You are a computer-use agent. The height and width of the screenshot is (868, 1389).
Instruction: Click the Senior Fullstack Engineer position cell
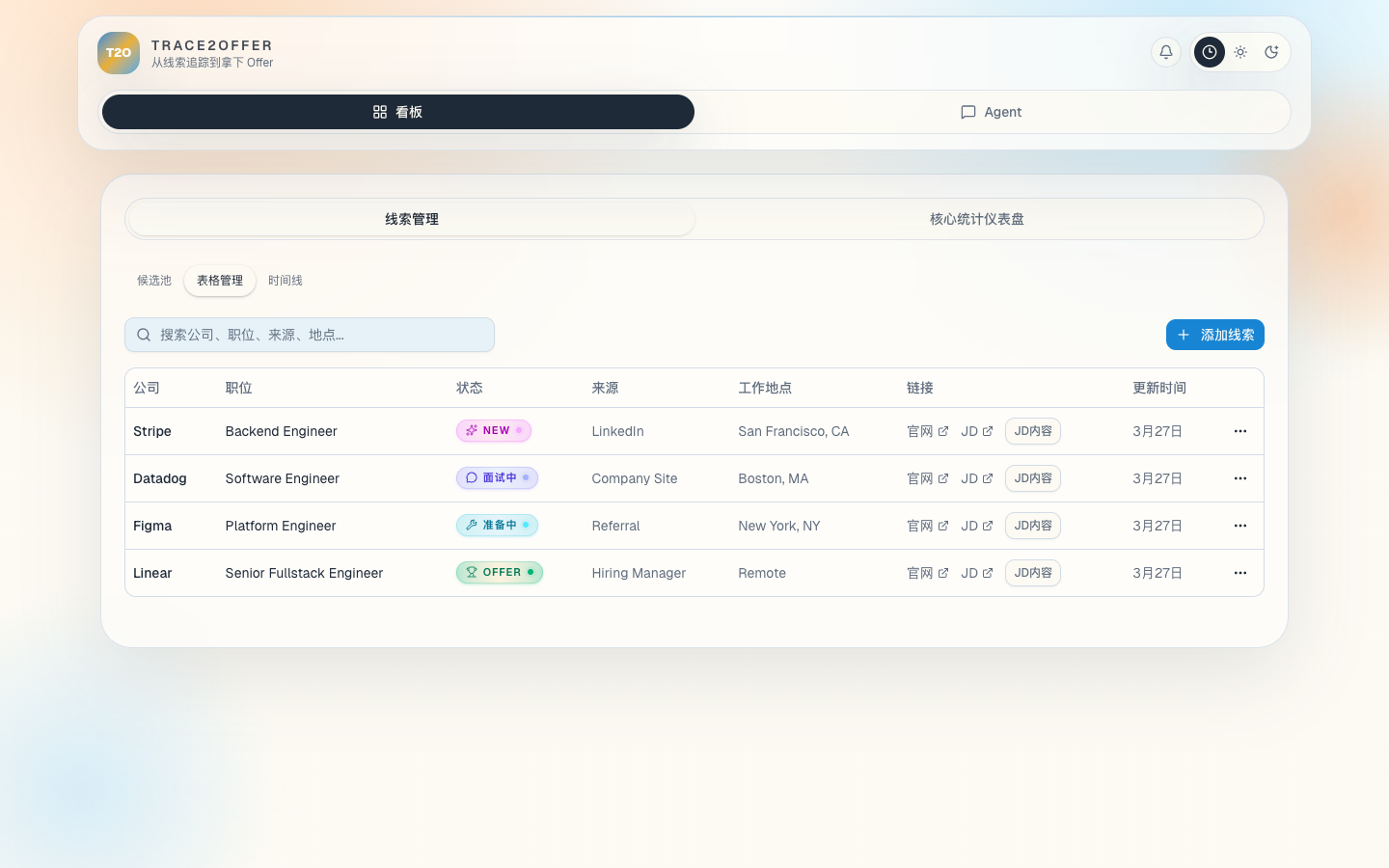coord(304,573)
